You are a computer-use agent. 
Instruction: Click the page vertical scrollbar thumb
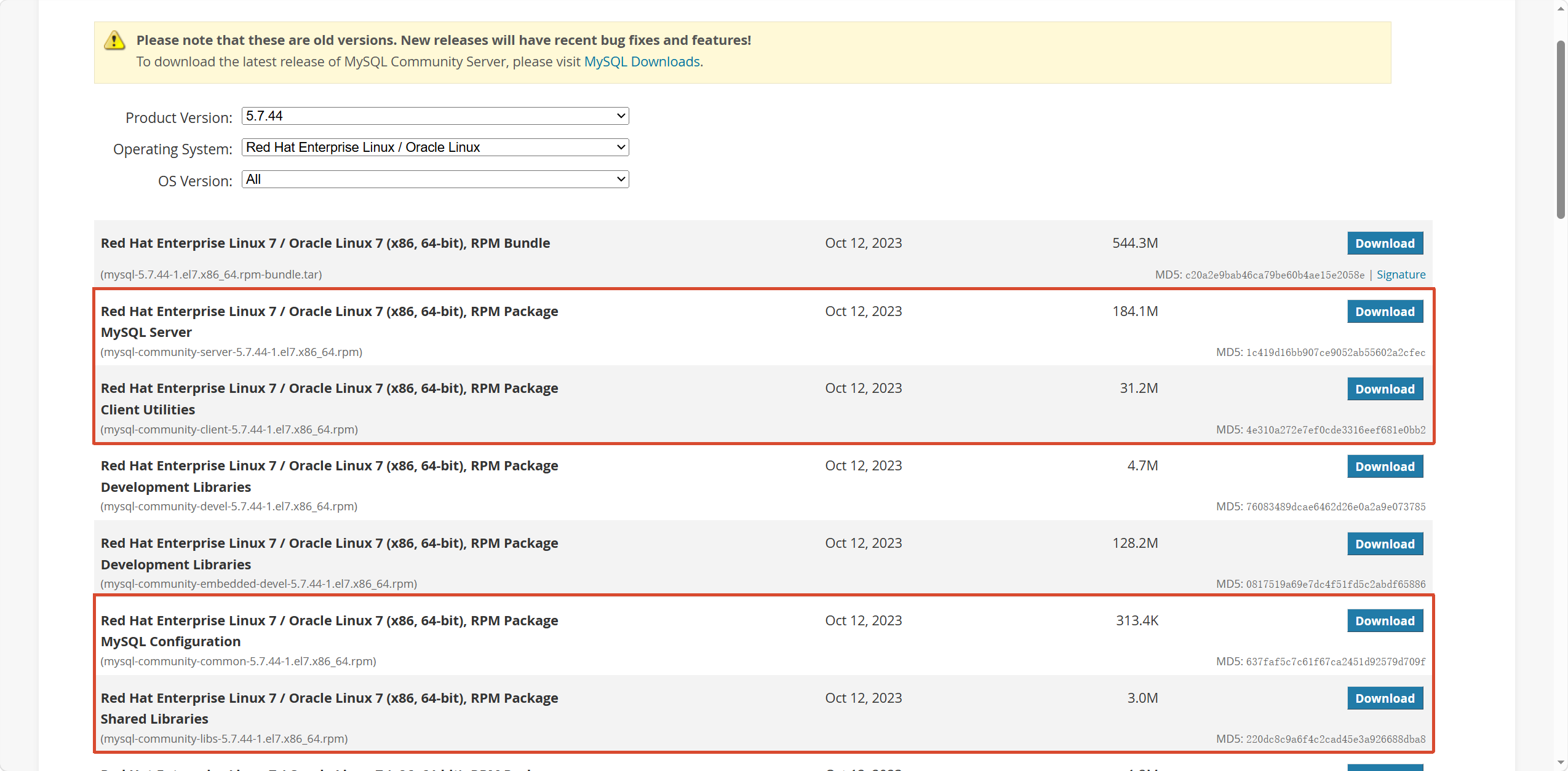(x=1560, y=129)
